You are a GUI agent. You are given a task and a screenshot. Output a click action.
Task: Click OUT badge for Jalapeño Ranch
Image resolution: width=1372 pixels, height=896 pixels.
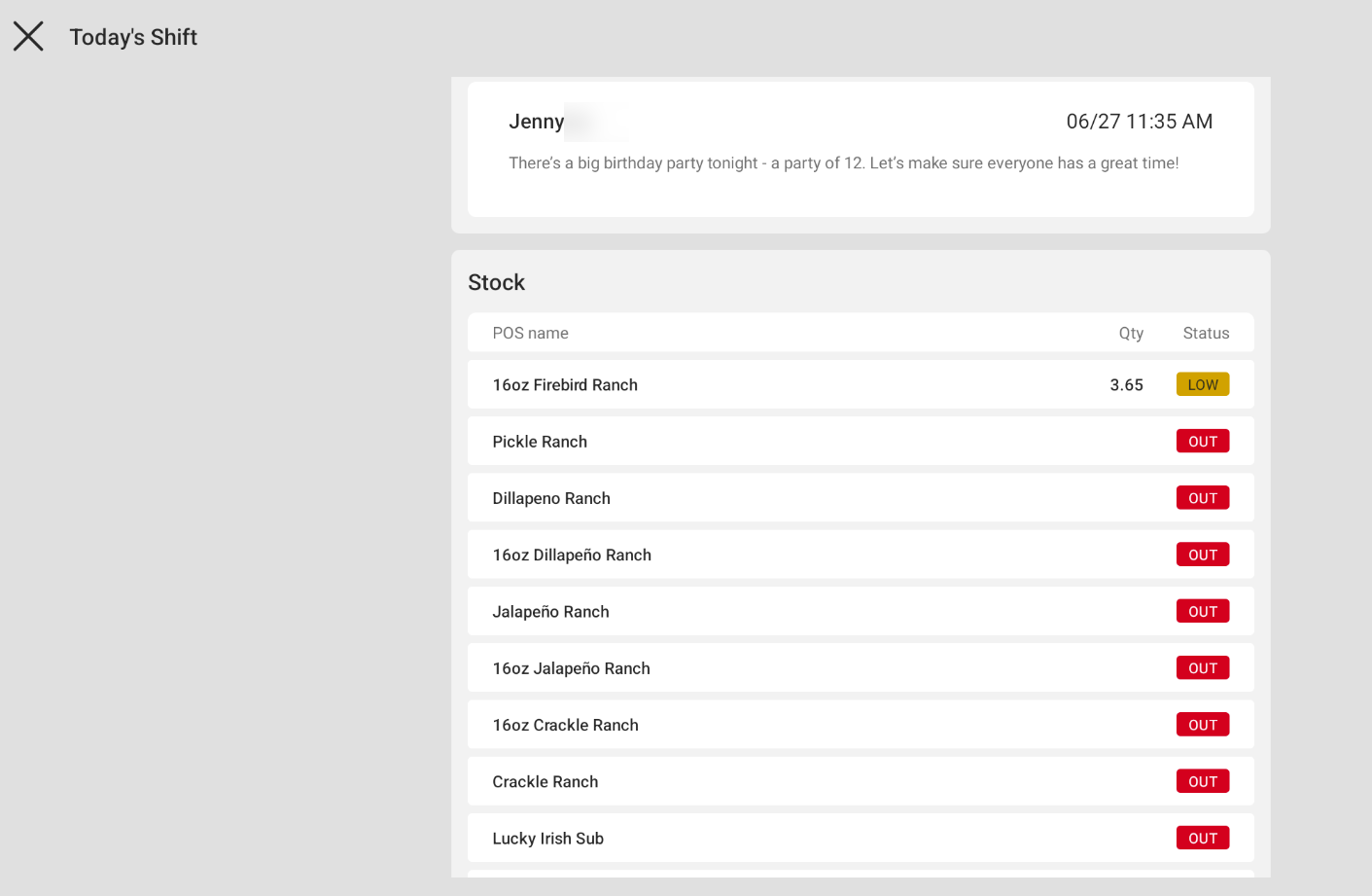point(1203,611)
